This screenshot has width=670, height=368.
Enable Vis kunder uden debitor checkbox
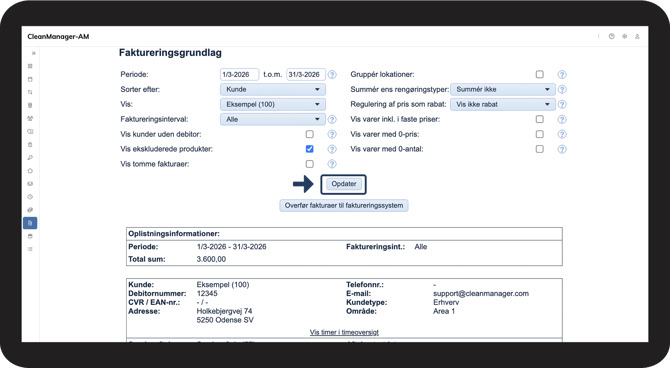point(310,134)
